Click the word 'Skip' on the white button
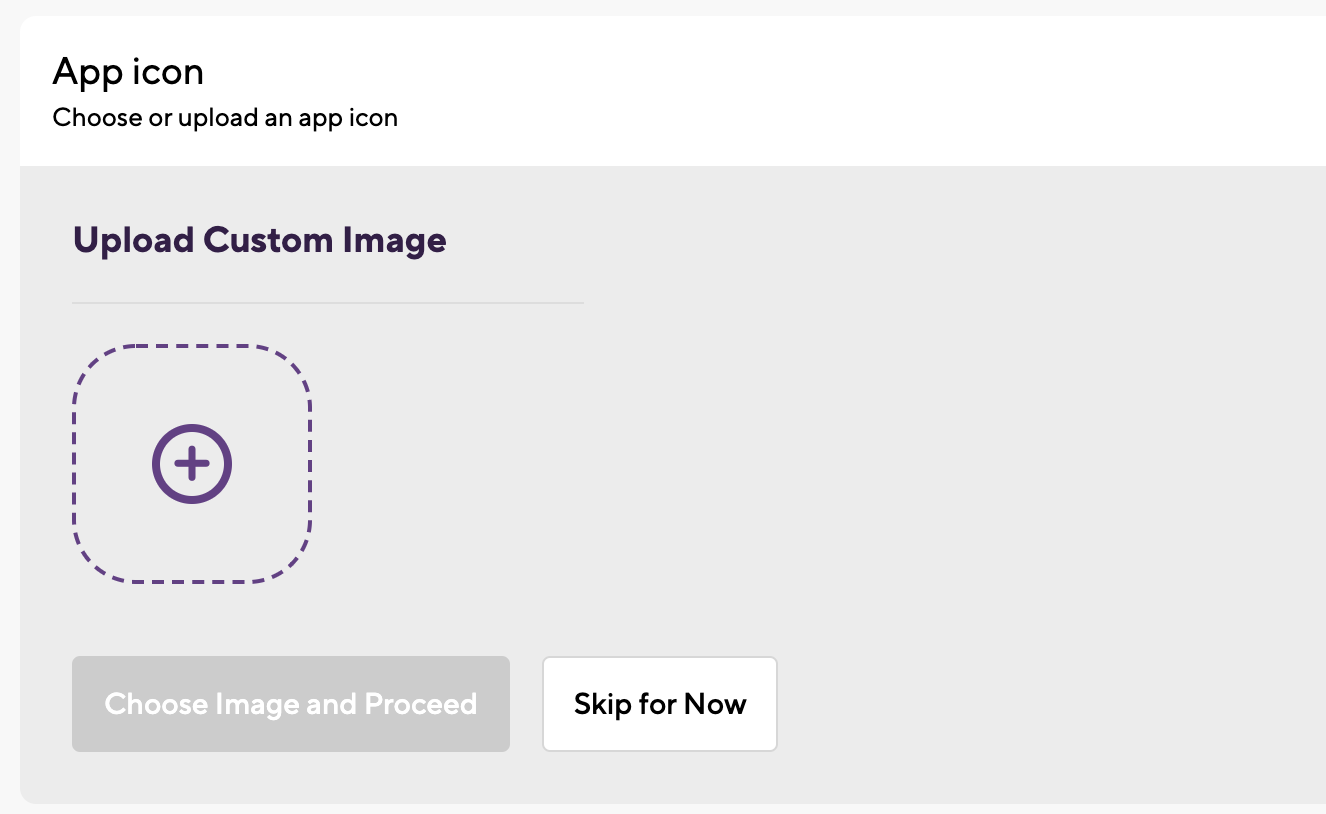This screenshot has height=814, width=1326. tap(601, 704)
